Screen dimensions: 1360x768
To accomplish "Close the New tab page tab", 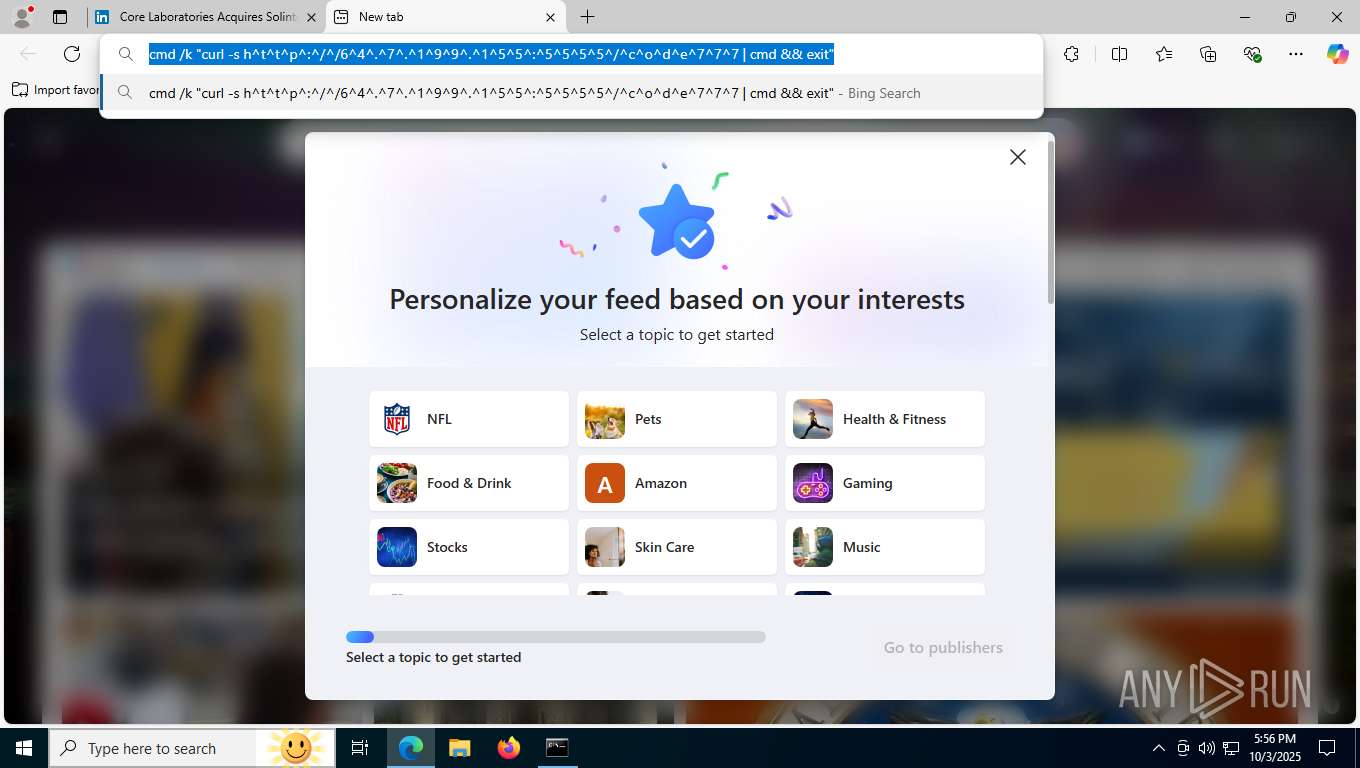I will tap(550, 17).
